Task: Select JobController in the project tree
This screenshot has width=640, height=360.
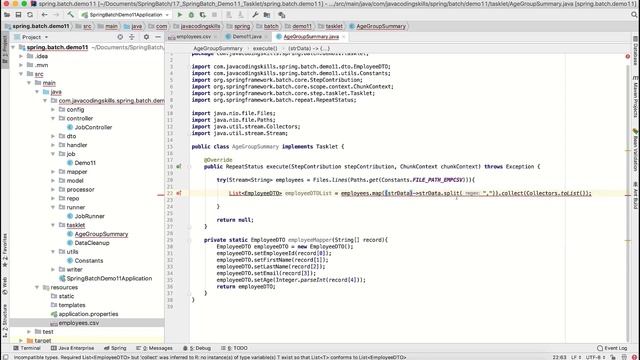Action: coord(93,127)
